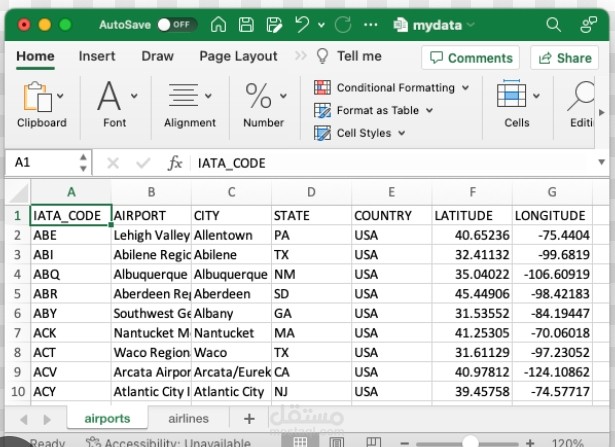Image resolution: width=615 pixels, height=447 pixels.
Task: Click the Undo arrow icon
Action: [x=302, y=25]
